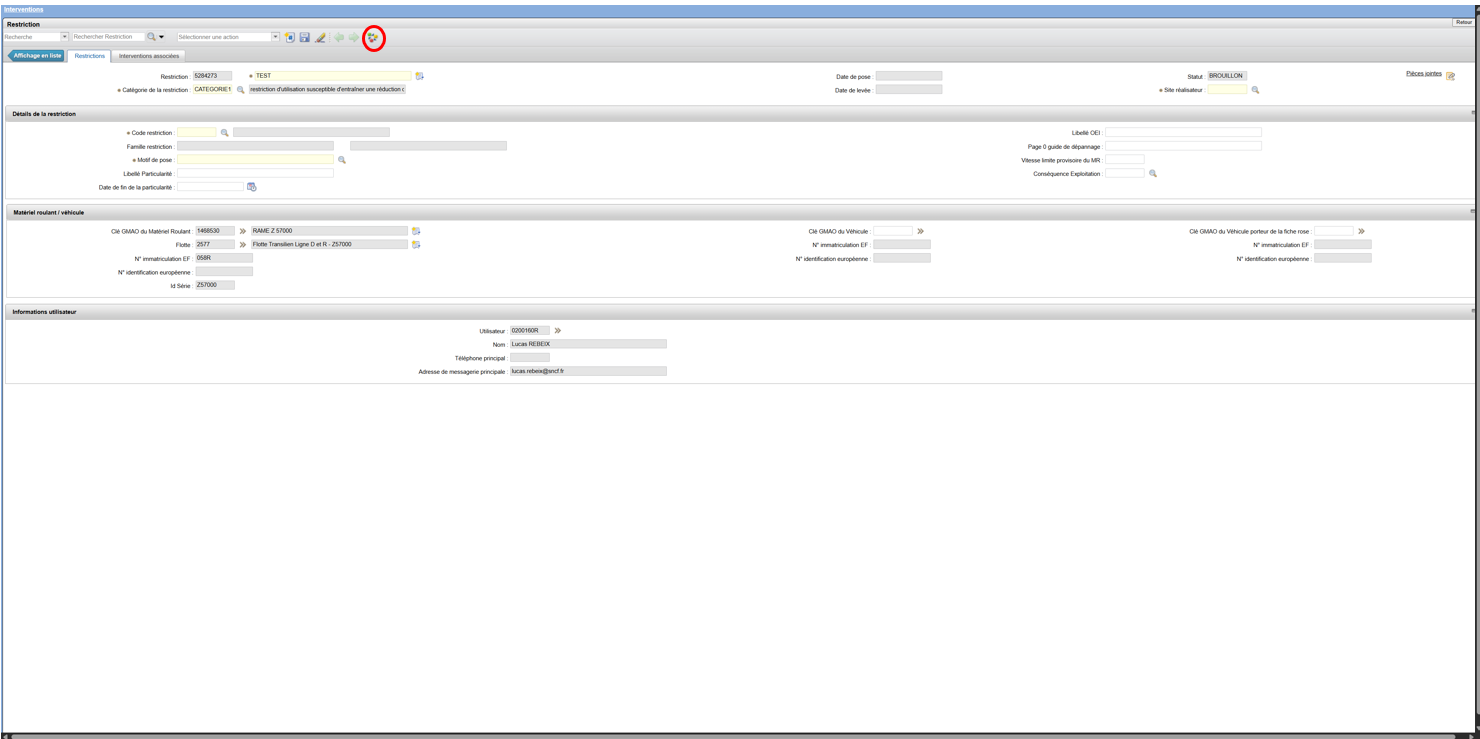Open detail menu for Clé GMAO du Matériel Roulant
Screen dimensions: 1480x739
[242, 231]
